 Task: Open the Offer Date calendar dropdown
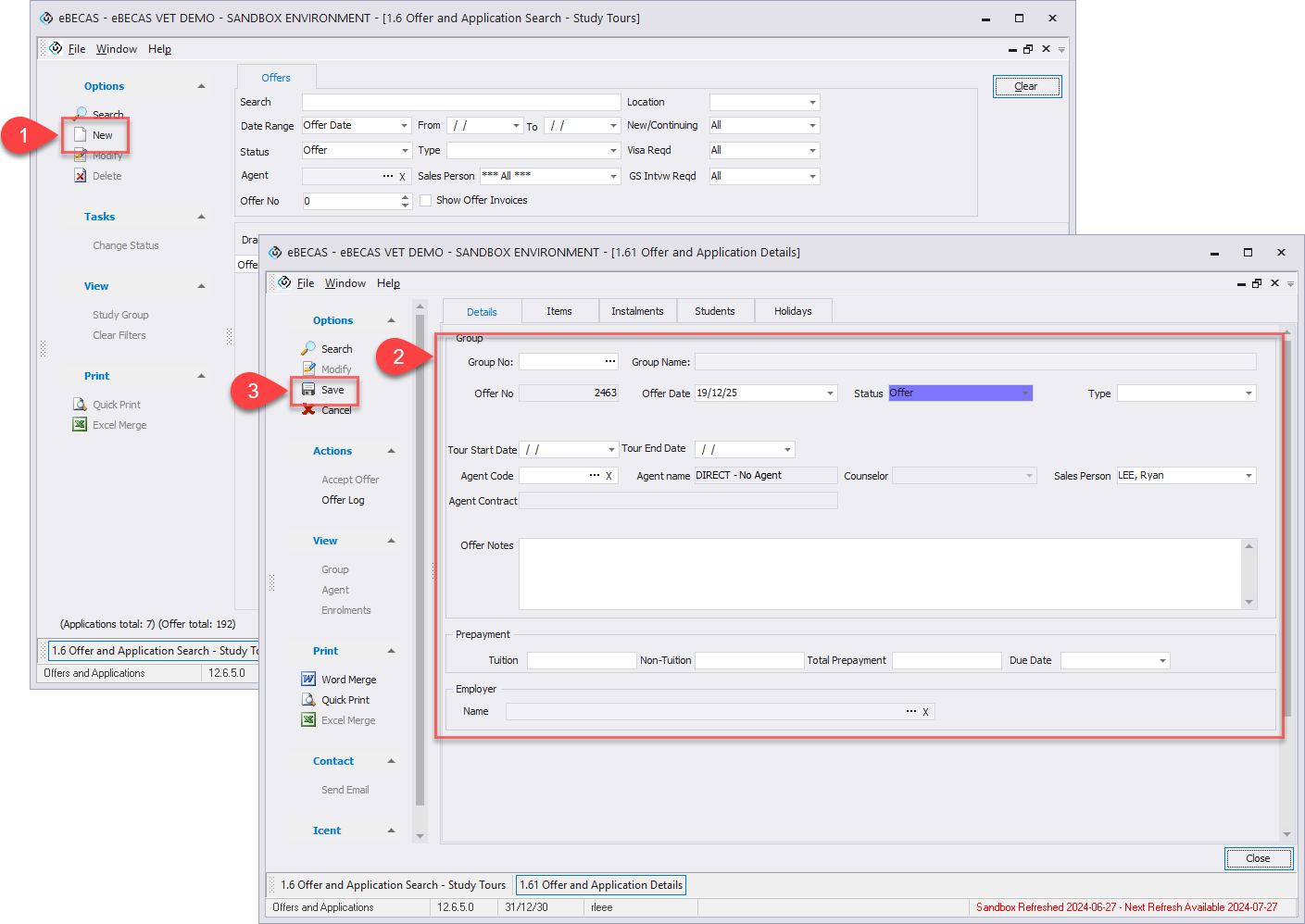point(830,393)
